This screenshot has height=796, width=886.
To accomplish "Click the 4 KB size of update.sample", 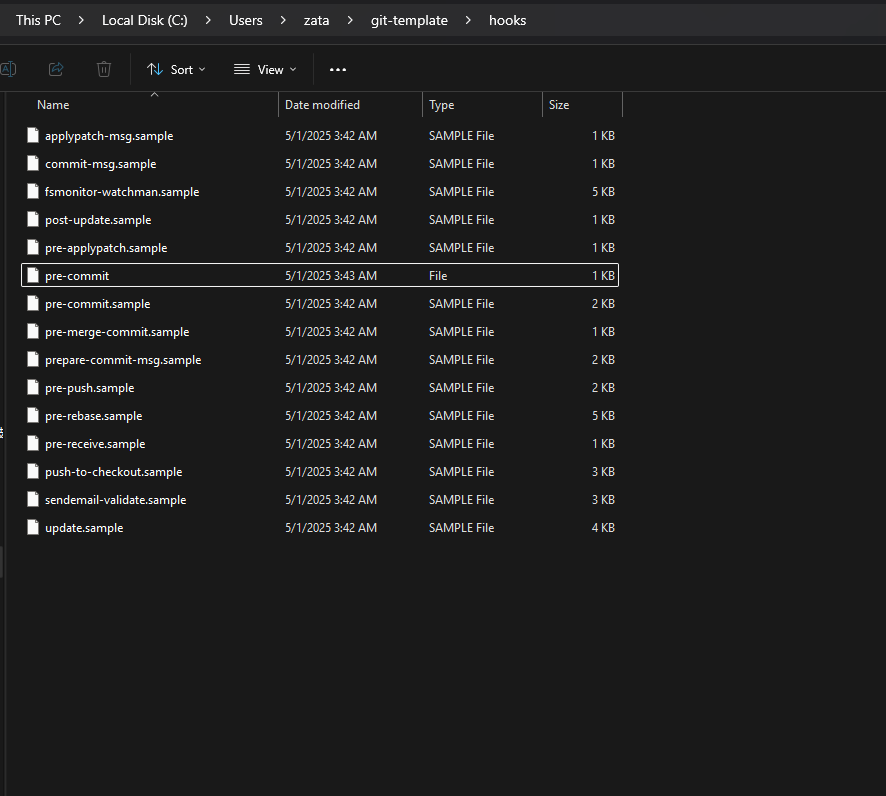I will tap(603, 528).
